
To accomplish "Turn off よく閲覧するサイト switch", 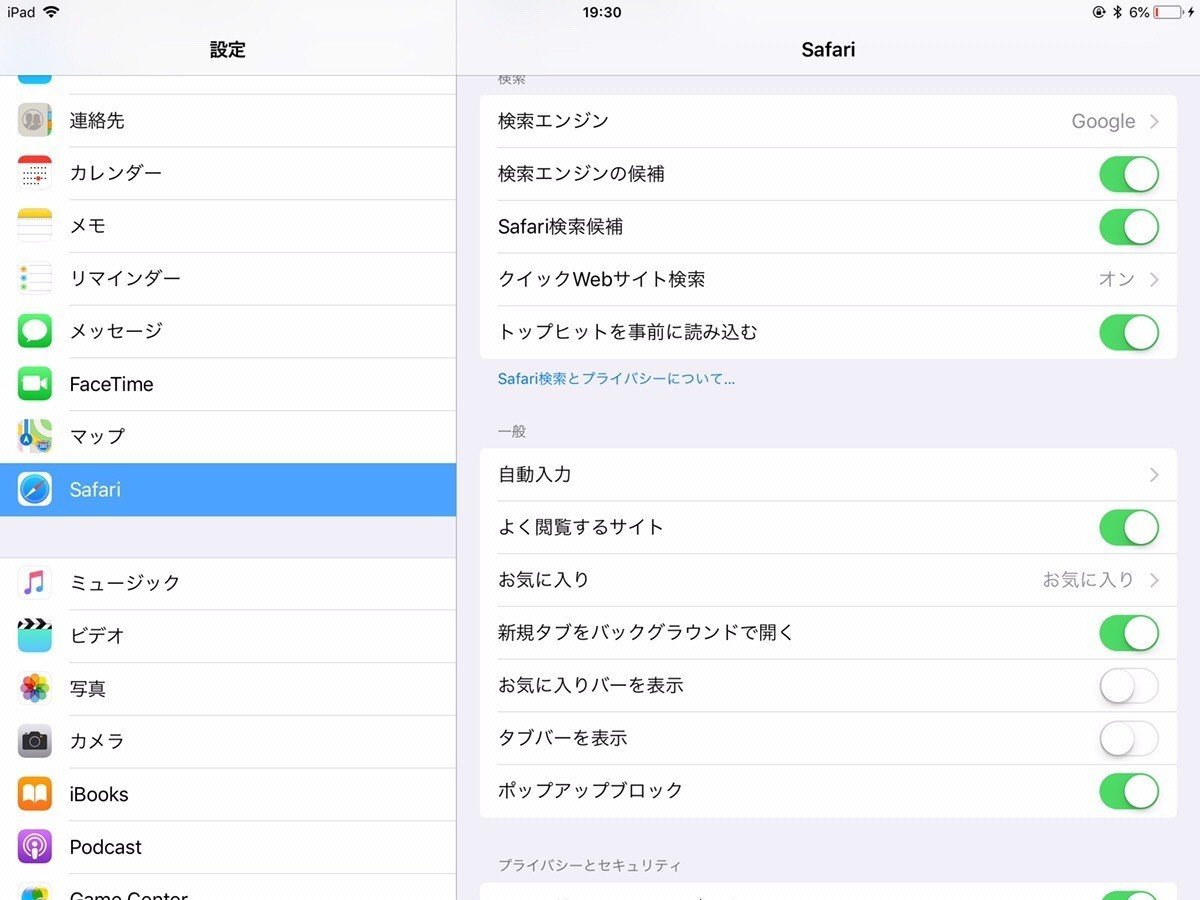I will click(x=1129, y=527).
